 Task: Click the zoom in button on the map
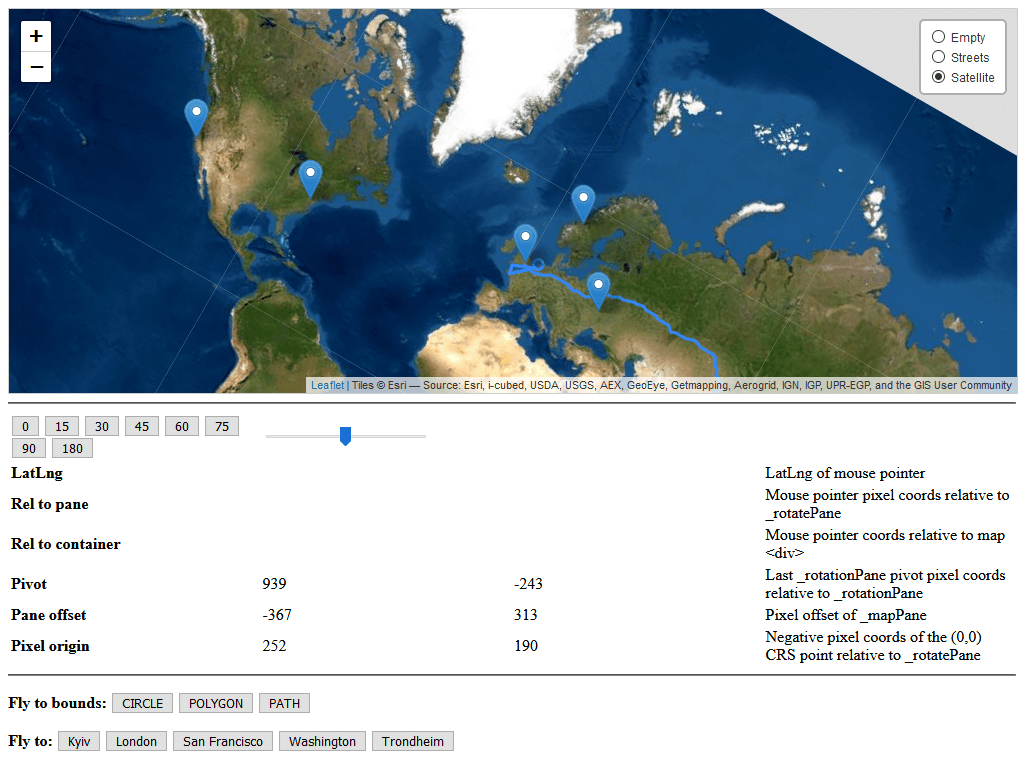tap(35, 35)
